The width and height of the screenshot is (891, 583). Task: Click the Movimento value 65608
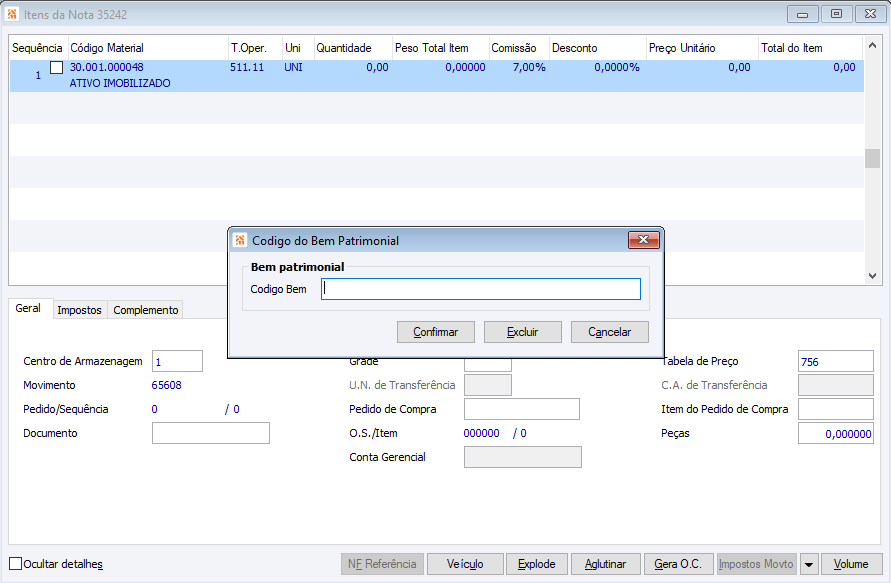[166, 385]
